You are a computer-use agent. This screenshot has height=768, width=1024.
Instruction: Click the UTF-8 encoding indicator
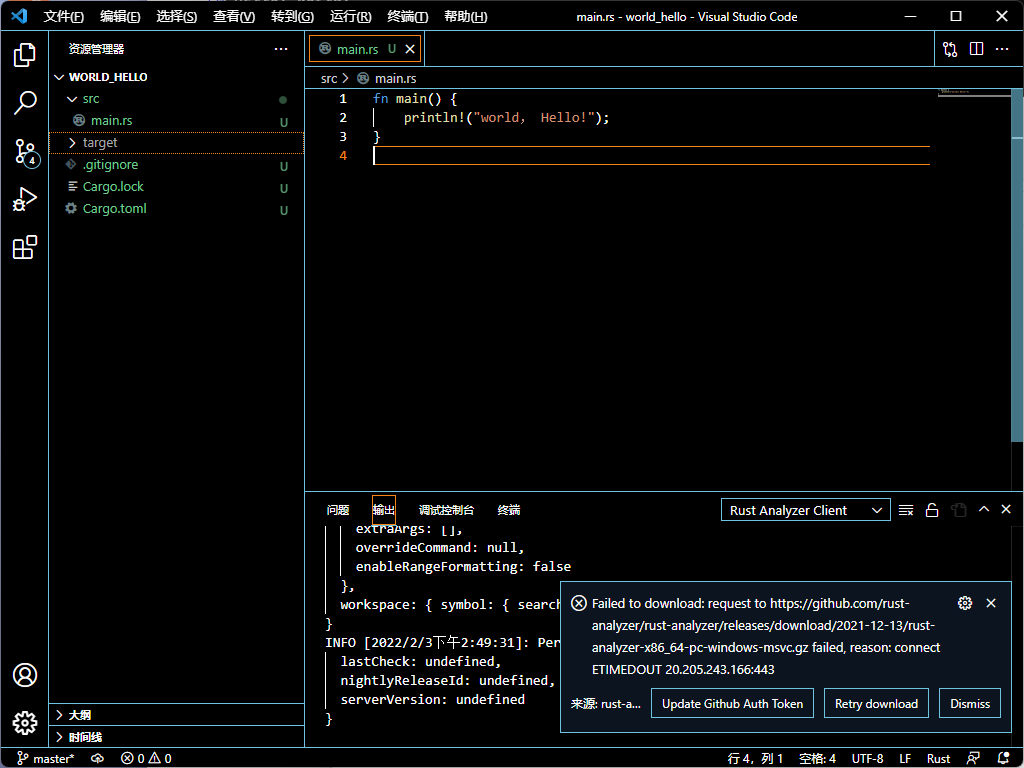tap(866, 758)
